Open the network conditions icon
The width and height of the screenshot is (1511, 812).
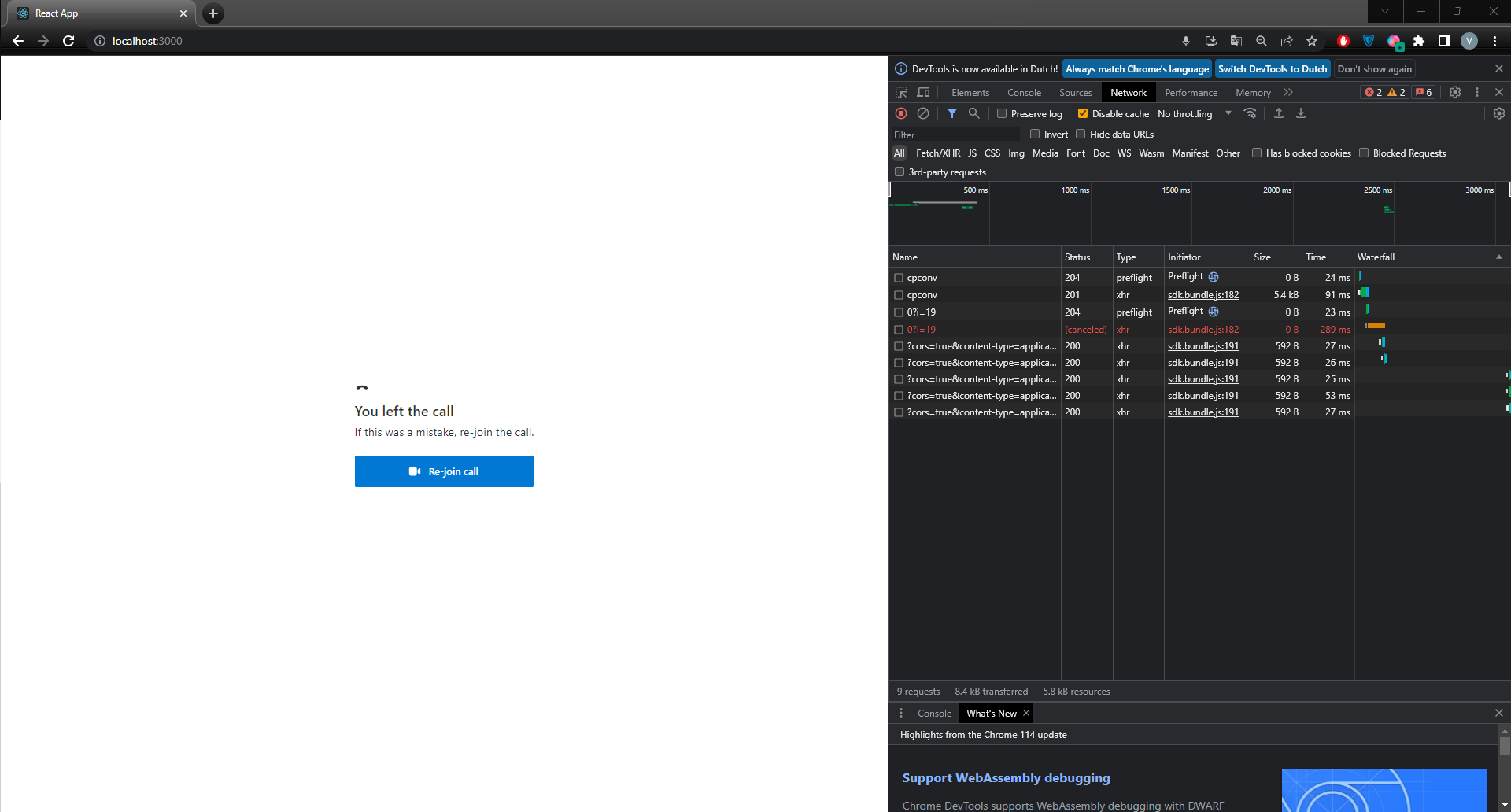1251,113
